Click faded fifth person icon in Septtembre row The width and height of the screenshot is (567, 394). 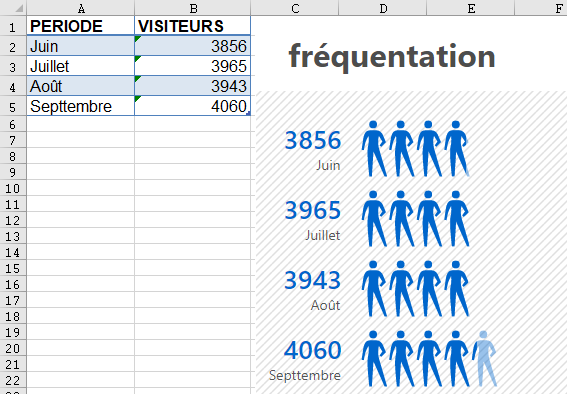(x=484, y=359)
